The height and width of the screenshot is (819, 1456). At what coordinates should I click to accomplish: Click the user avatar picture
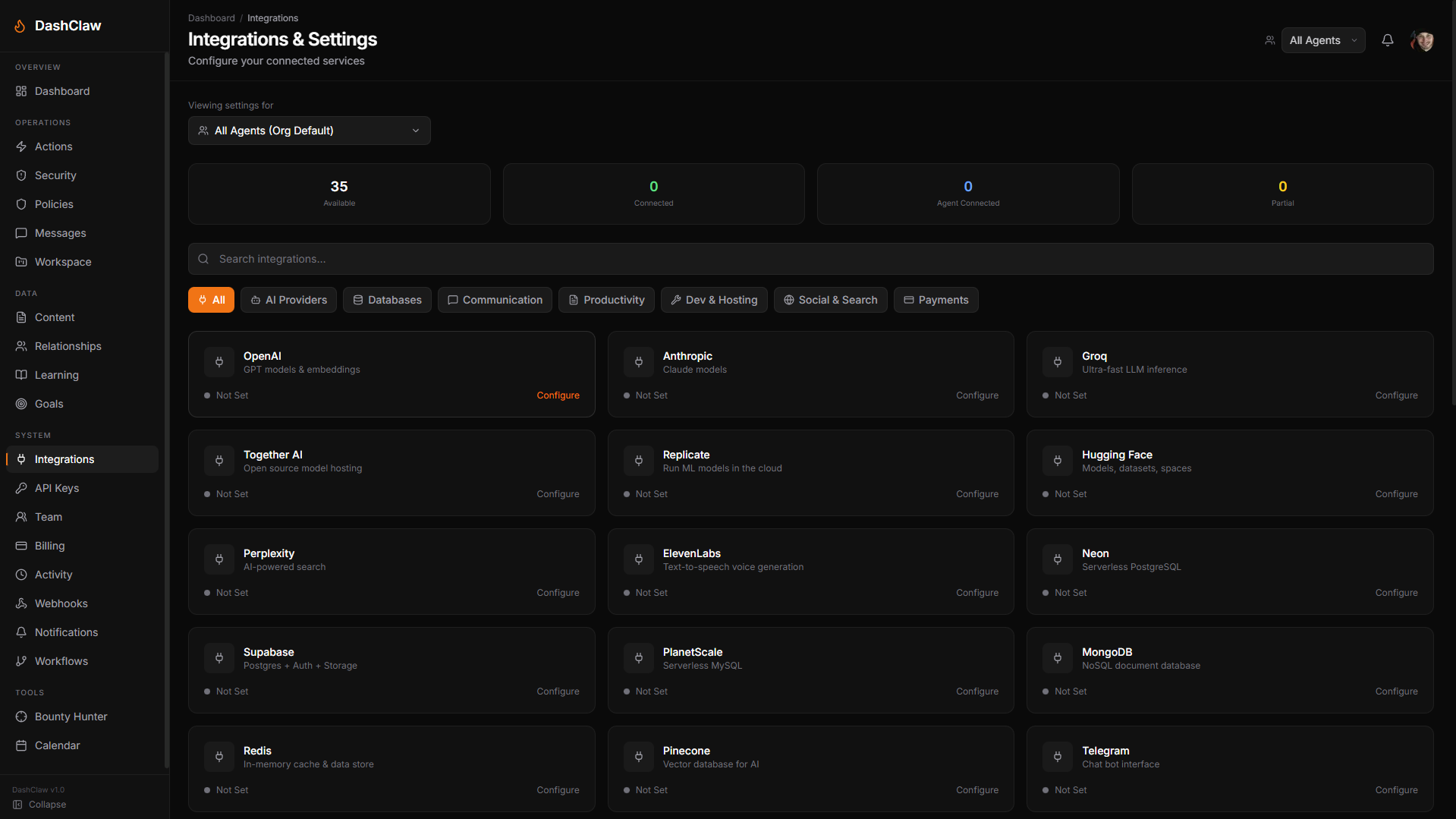click(1423, 40)
